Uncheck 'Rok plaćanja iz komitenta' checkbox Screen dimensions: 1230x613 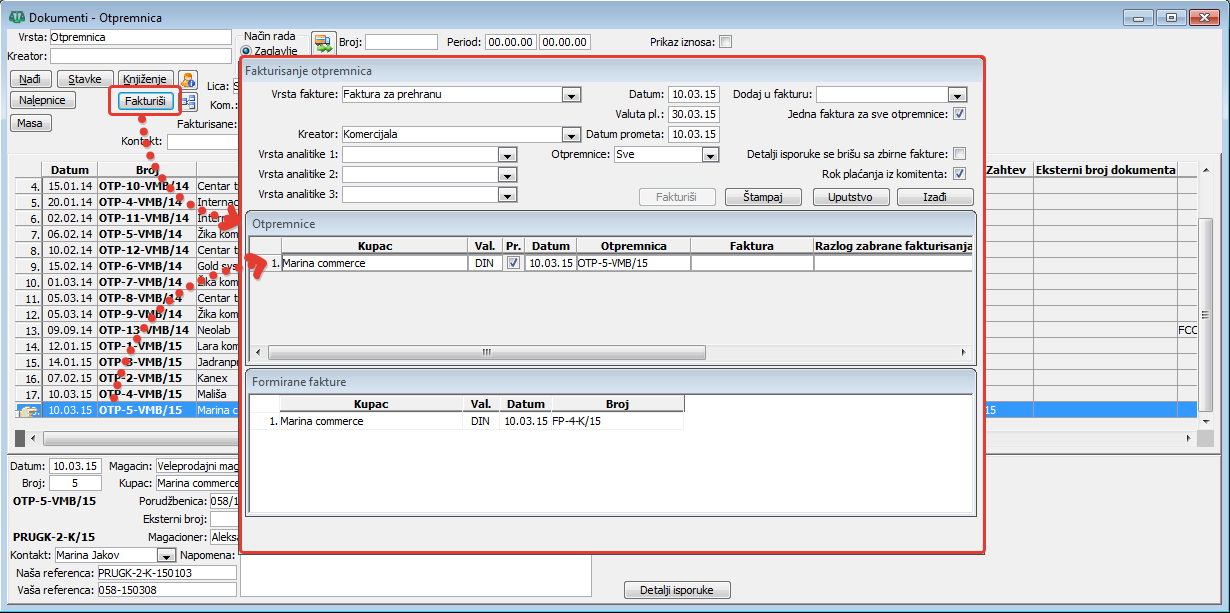coord(959,174)
